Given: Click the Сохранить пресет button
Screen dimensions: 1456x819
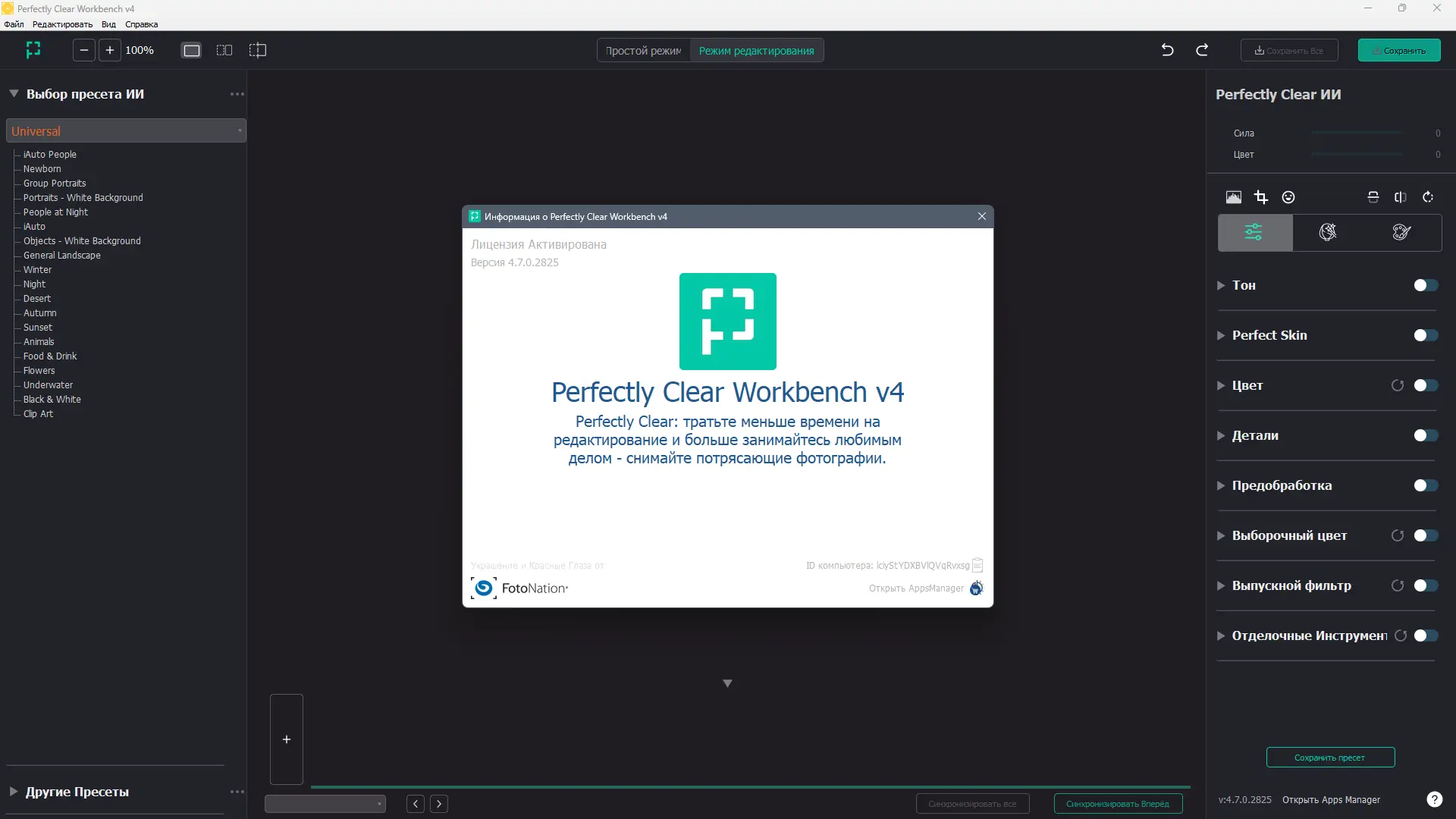Looking at the screenshot, I should click(1330, 758).
